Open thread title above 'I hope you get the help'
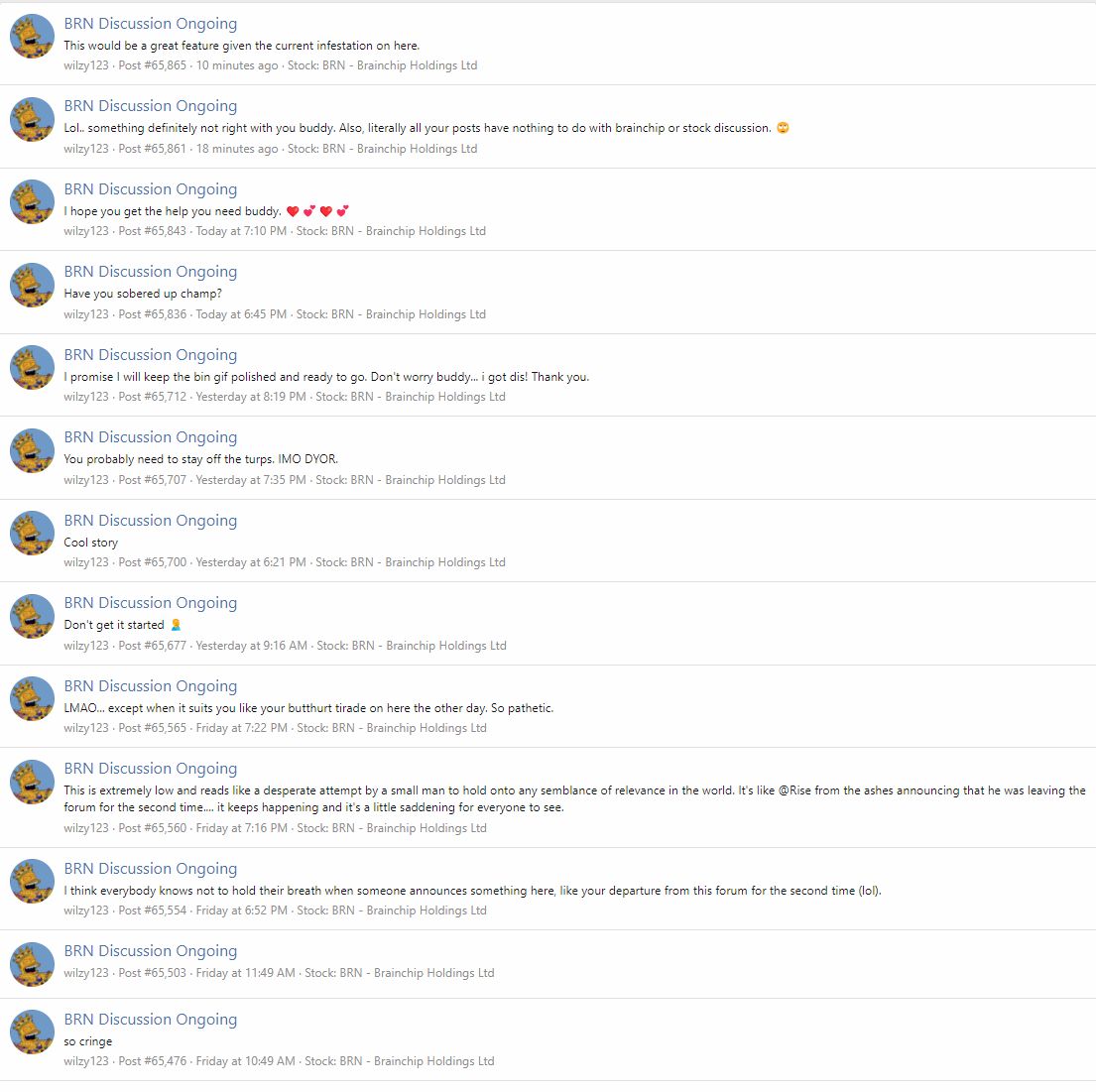 tap(151, 189)
